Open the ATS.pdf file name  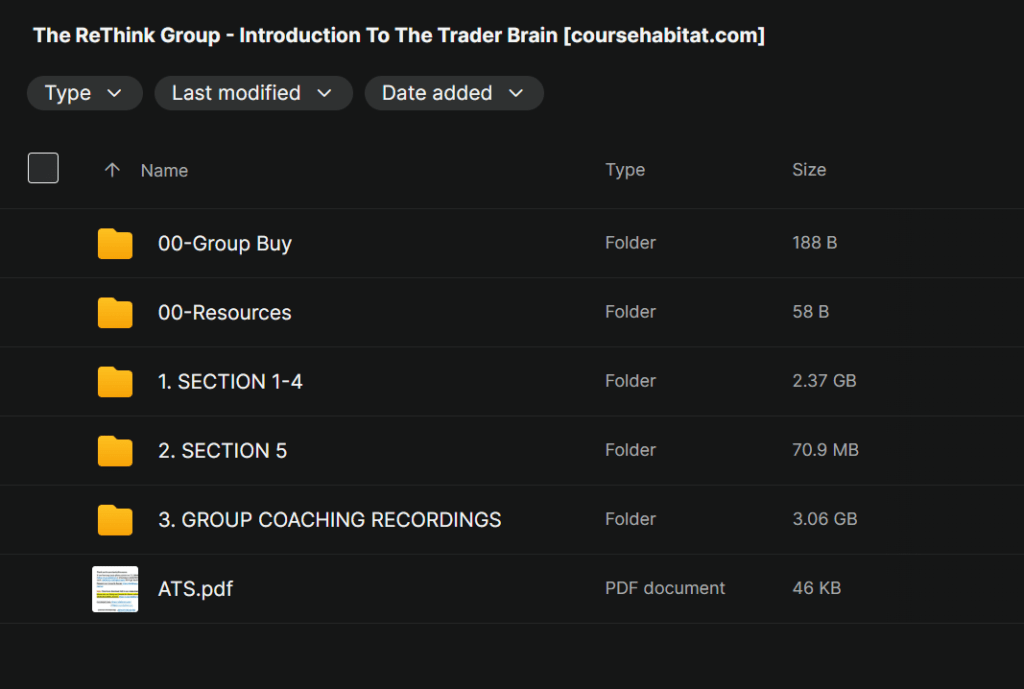coord(195,589)
